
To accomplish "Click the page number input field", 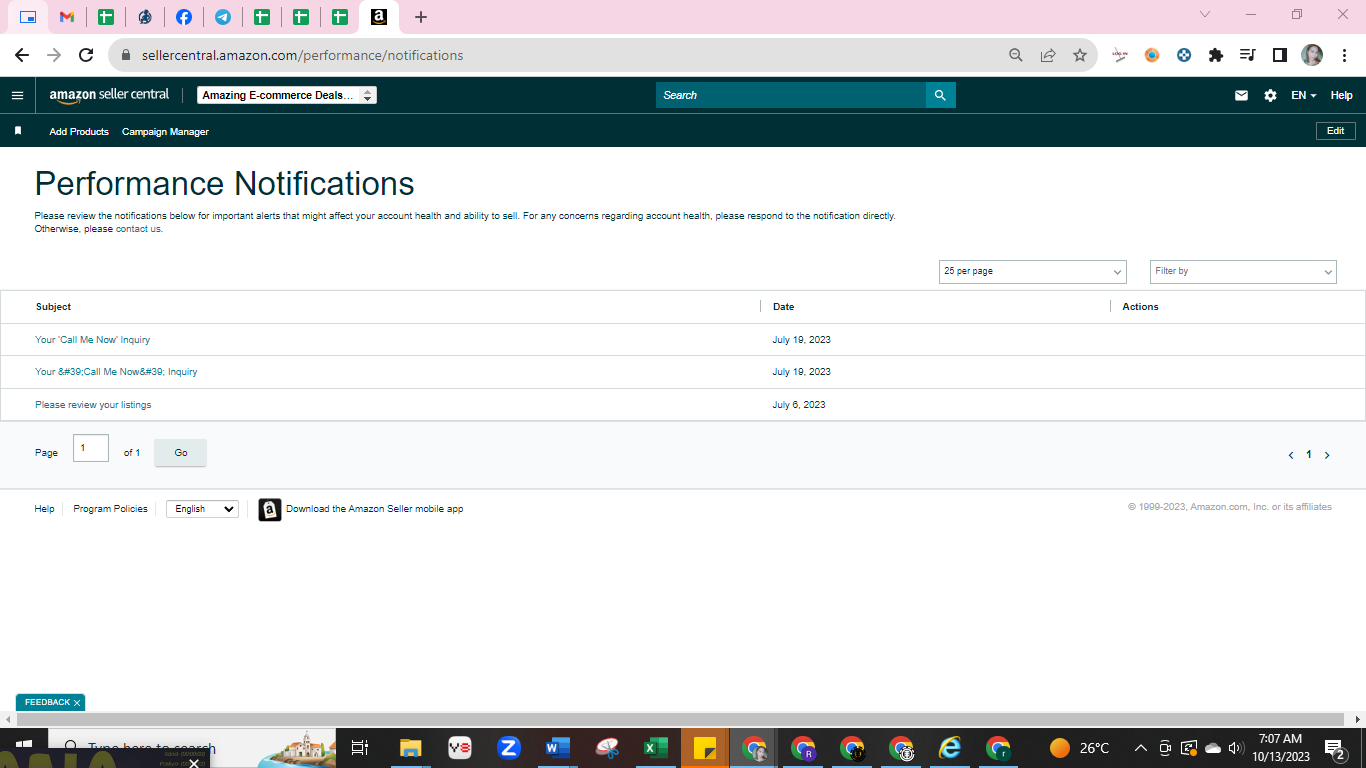I will (91, 448).
